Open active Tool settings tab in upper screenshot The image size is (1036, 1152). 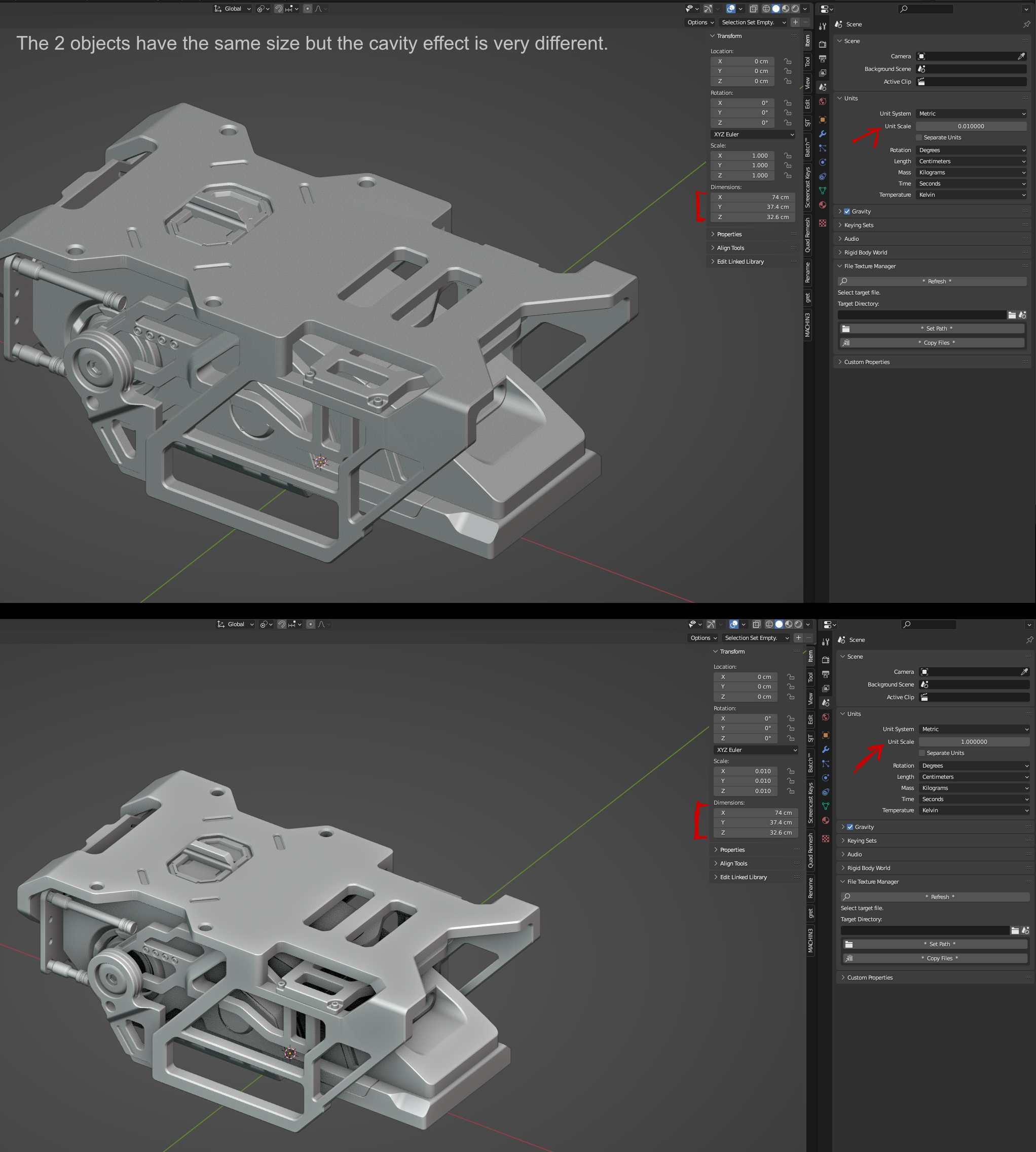pyautogui.click(x=823, y=26)
